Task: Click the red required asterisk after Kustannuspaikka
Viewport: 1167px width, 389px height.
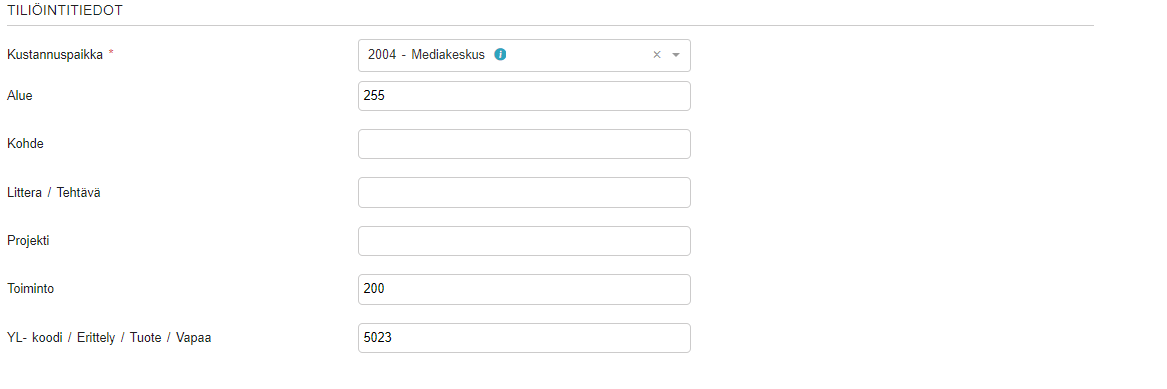Action: click(111, 54)
